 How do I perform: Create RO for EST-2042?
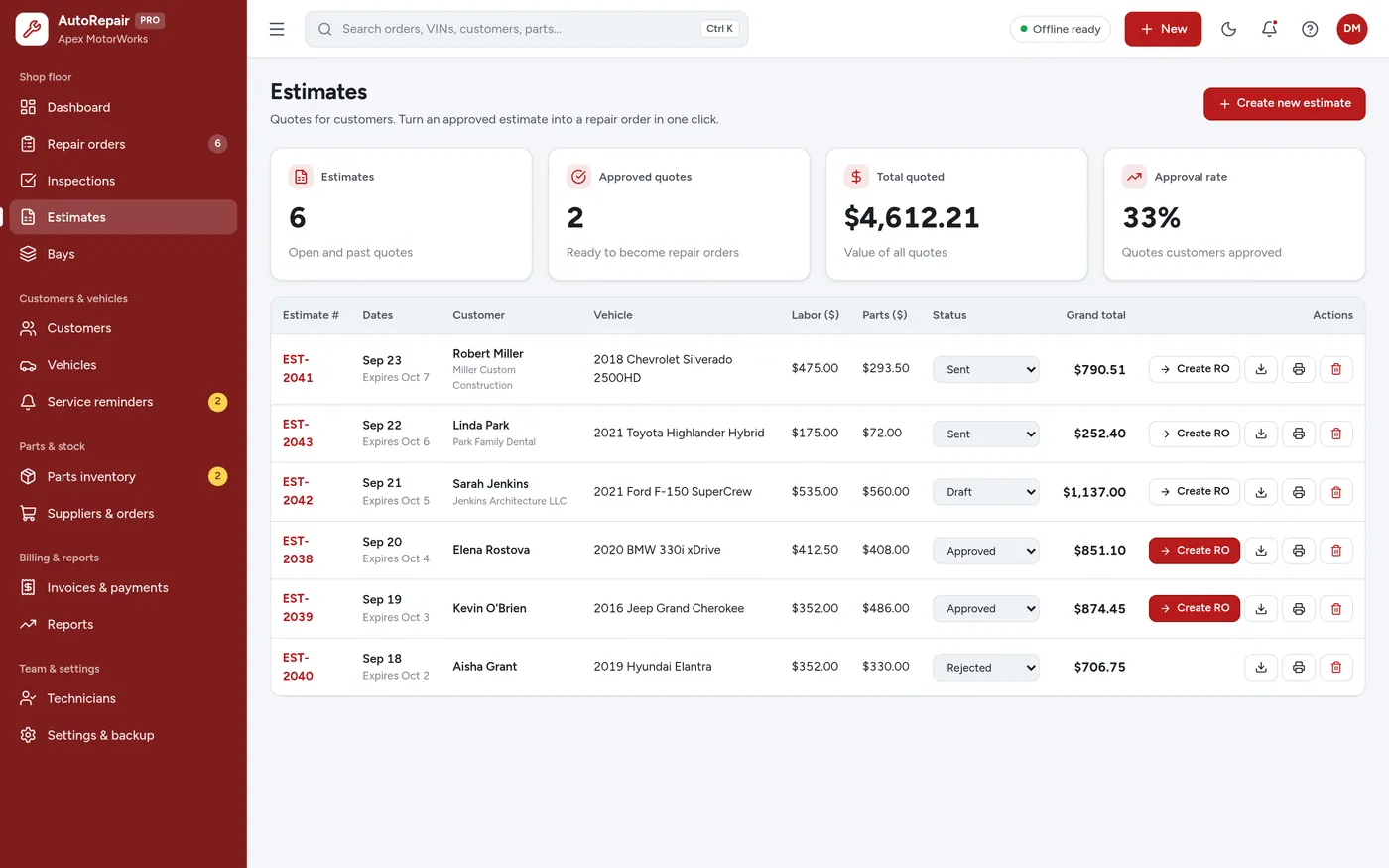pos(1195,492)
